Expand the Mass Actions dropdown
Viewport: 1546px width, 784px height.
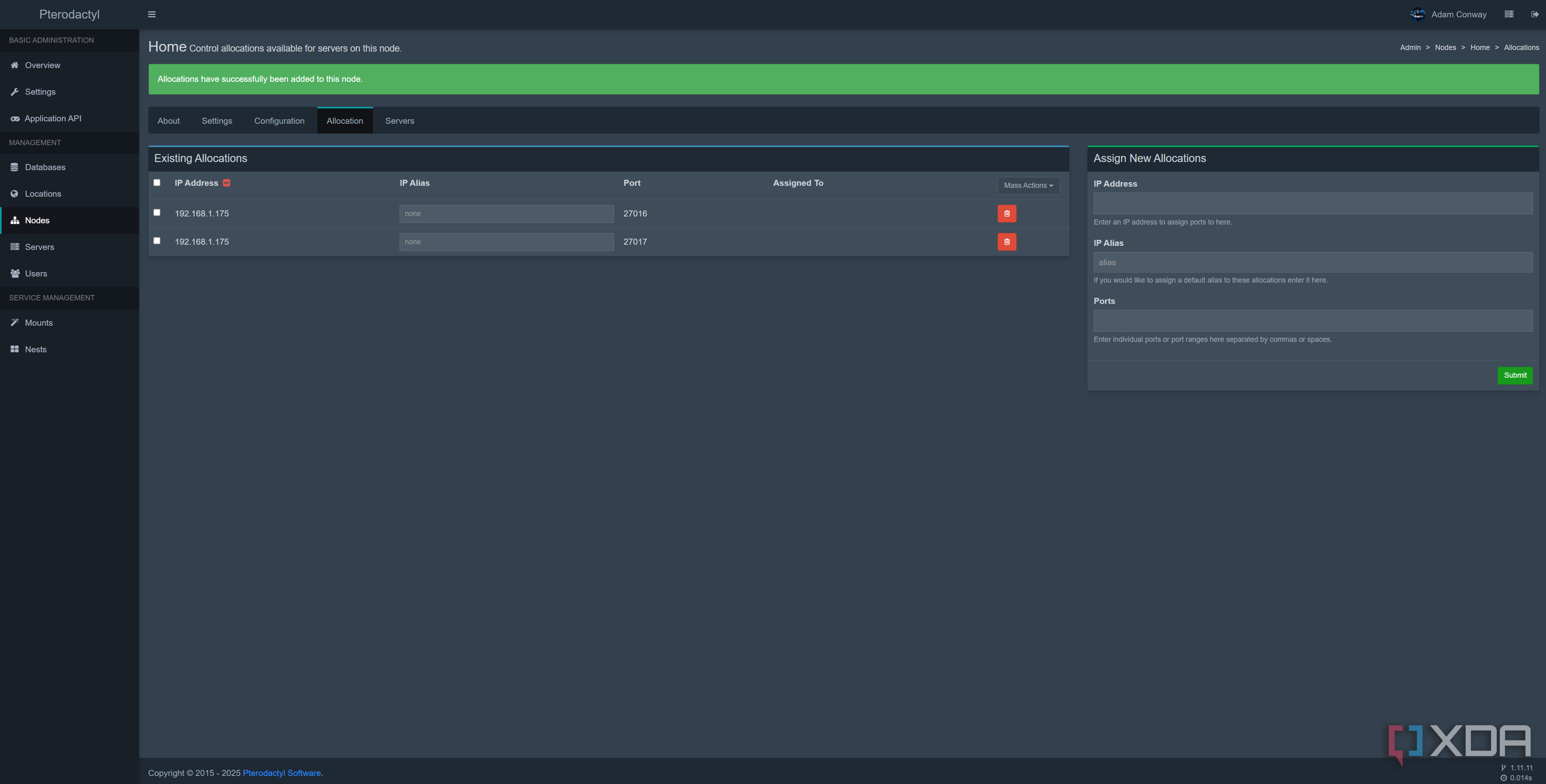(x=1028, y=185)
